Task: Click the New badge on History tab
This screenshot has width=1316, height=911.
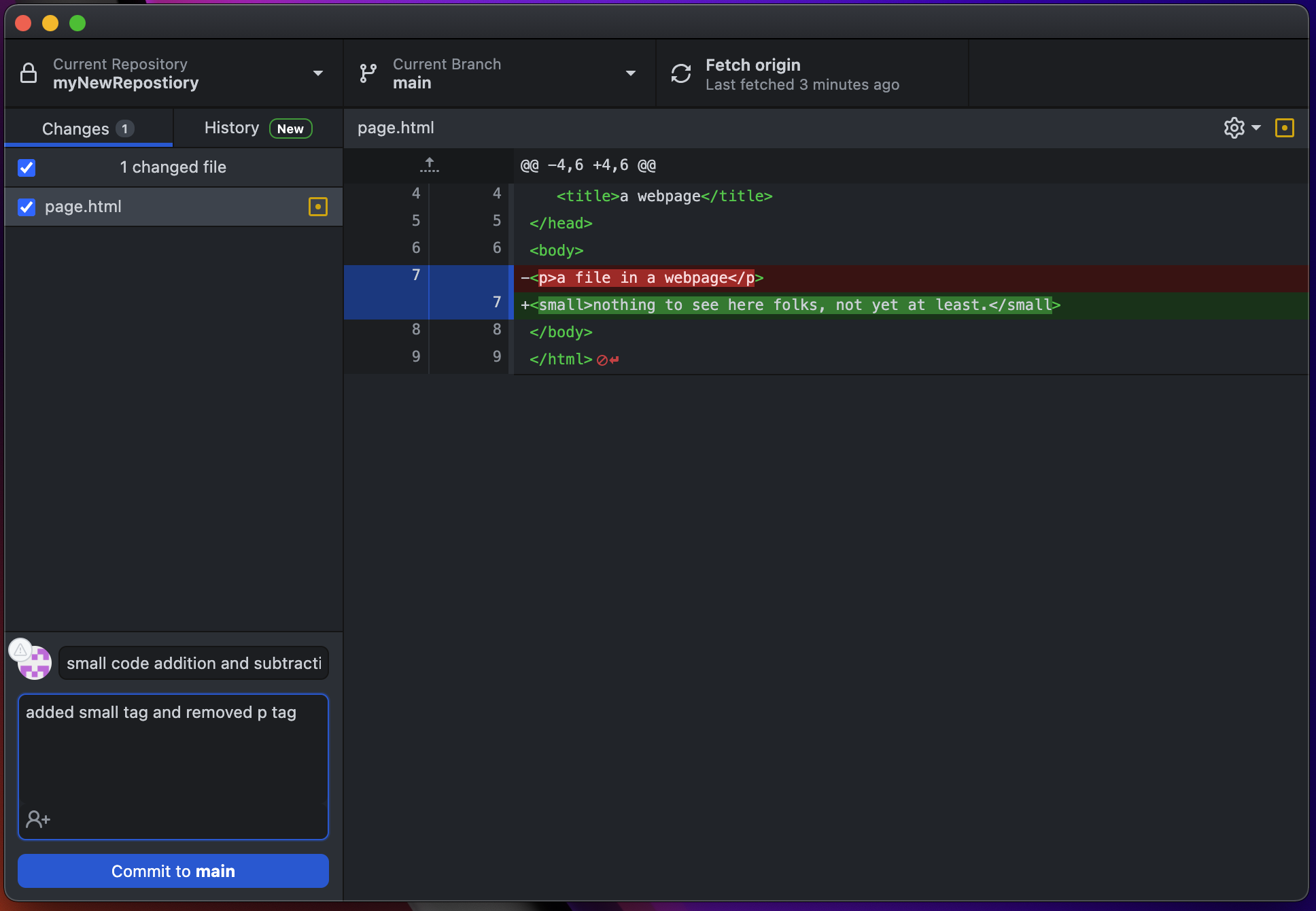Action: pos(290,128)
